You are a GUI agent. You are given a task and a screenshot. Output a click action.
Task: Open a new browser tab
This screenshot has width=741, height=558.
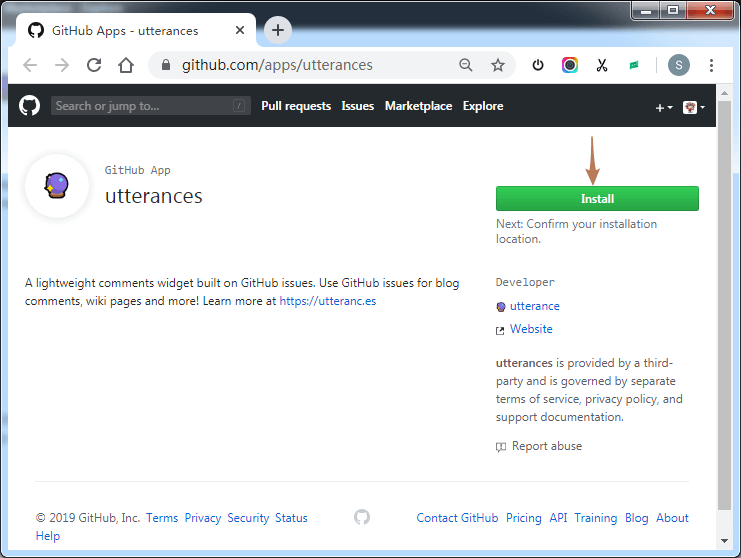pos(278,30)
